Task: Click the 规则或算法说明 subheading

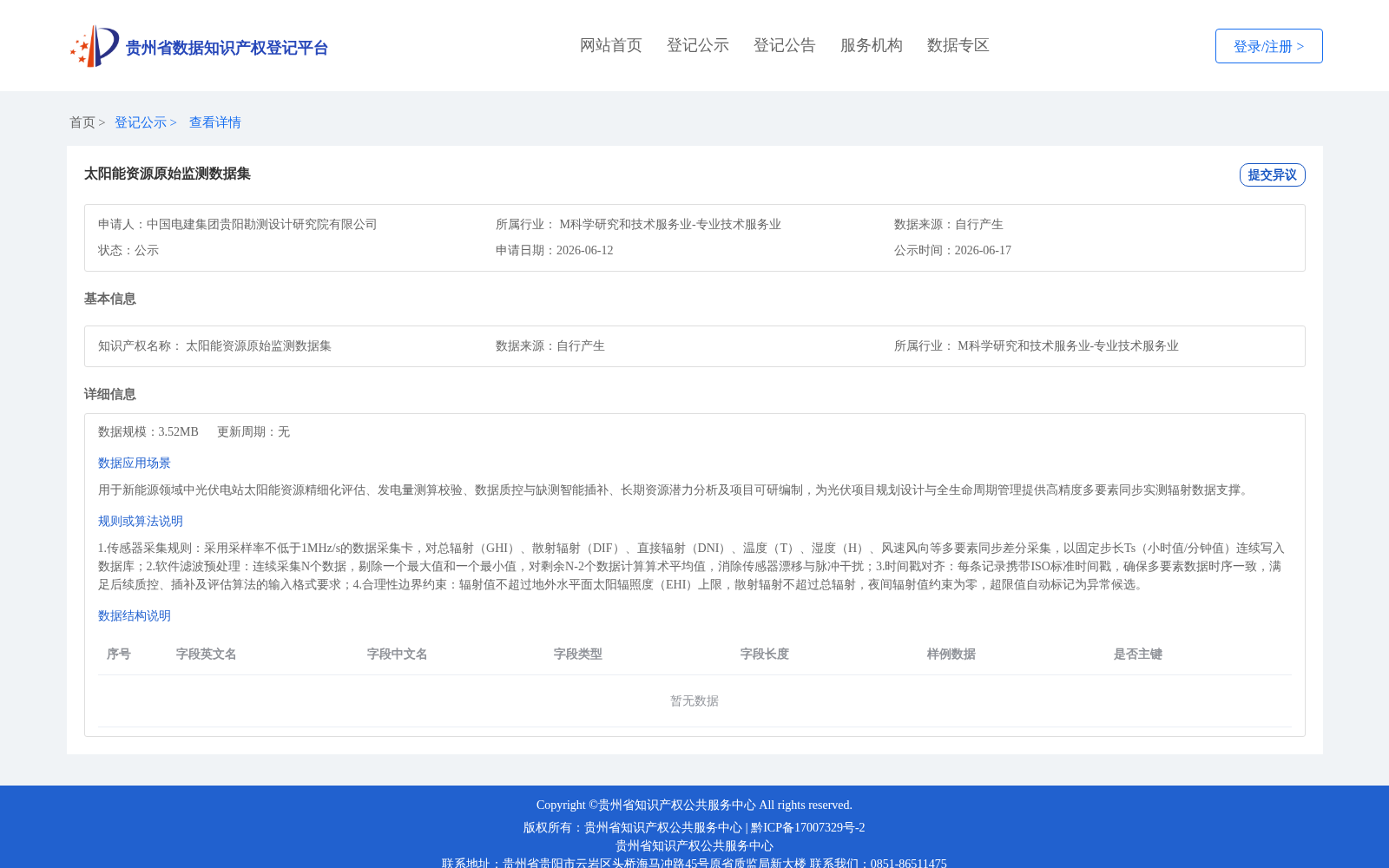Action: pos(141,521)
